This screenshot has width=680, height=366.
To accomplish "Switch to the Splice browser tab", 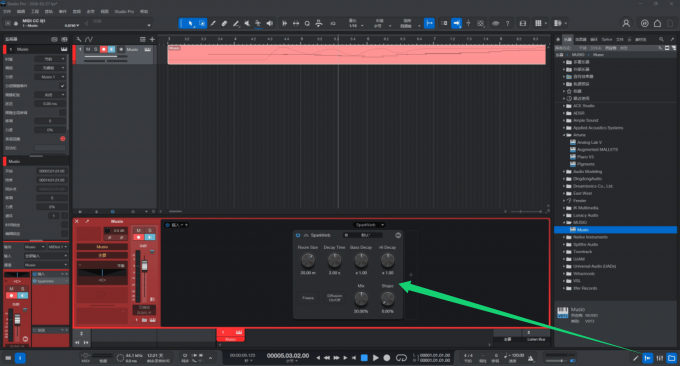I will coord(607,39).
